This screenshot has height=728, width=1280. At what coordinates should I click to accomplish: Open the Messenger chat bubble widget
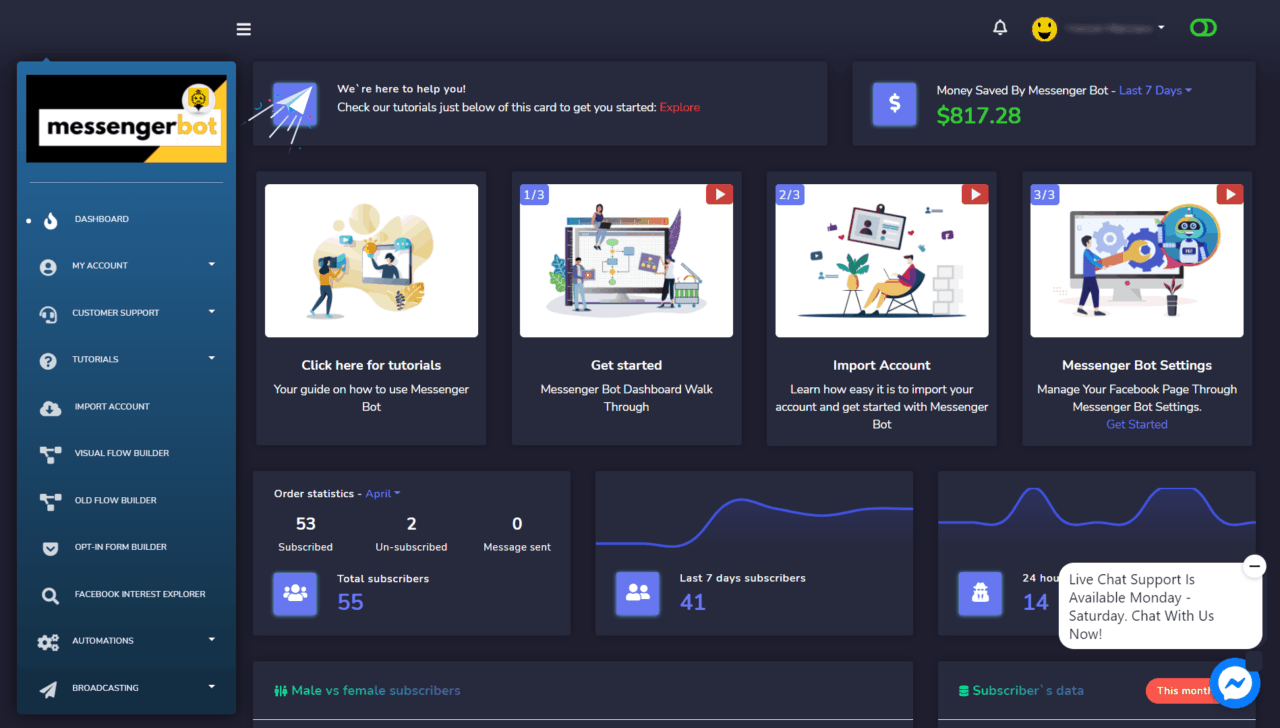pos(1234,683)
